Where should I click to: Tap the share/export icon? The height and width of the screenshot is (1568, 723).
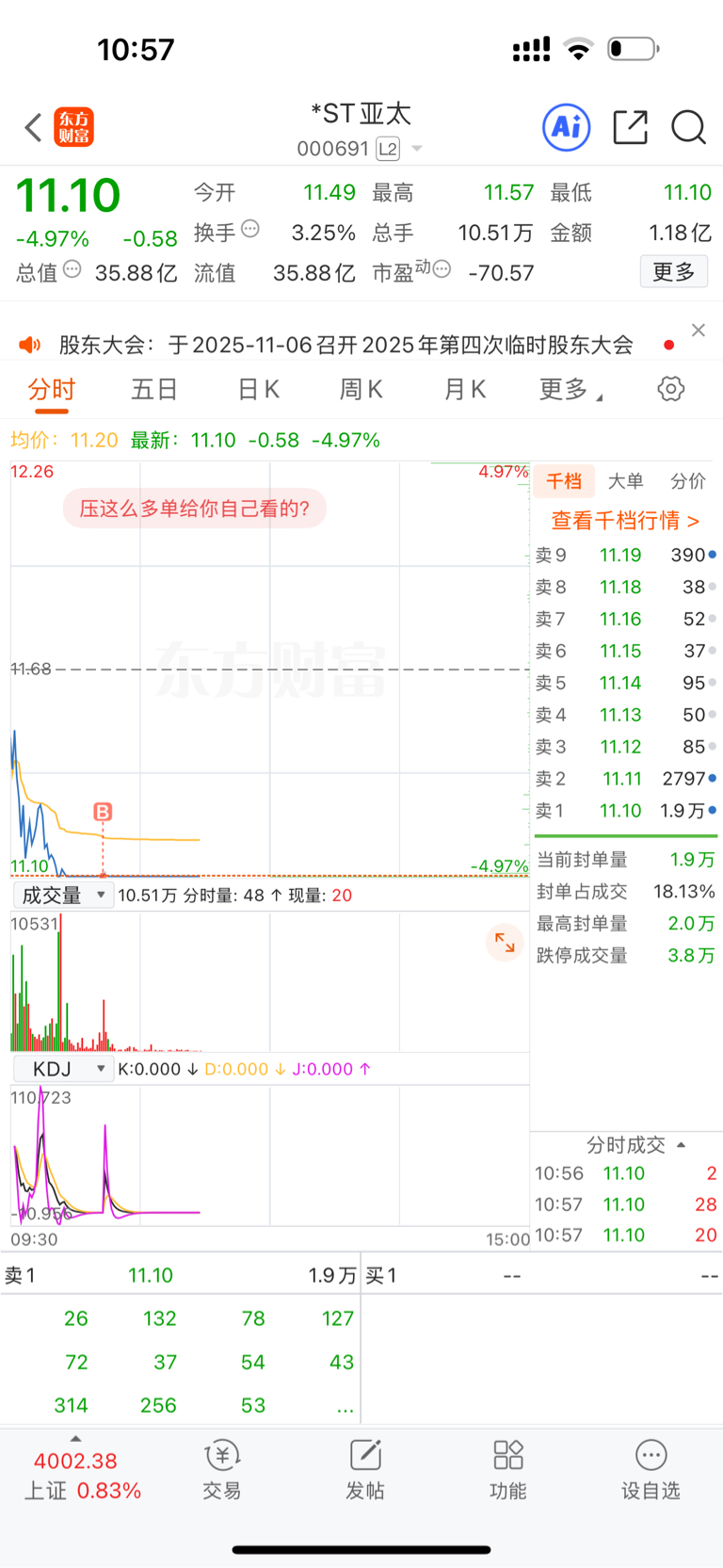tap(630, 127)
